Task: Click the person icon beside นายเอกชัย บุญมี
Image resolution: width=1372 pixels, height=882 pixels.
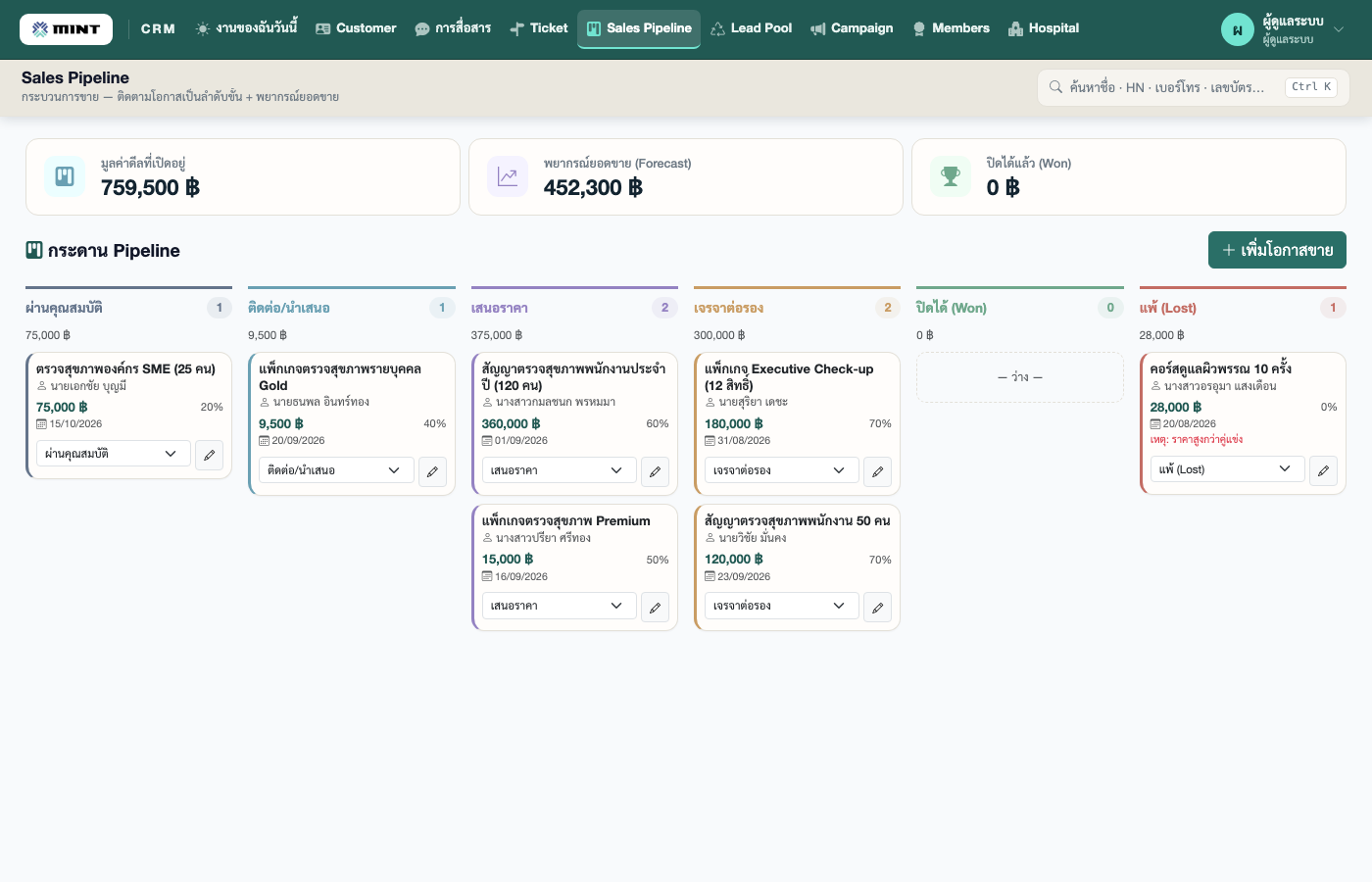Action: tap(42, 386)
